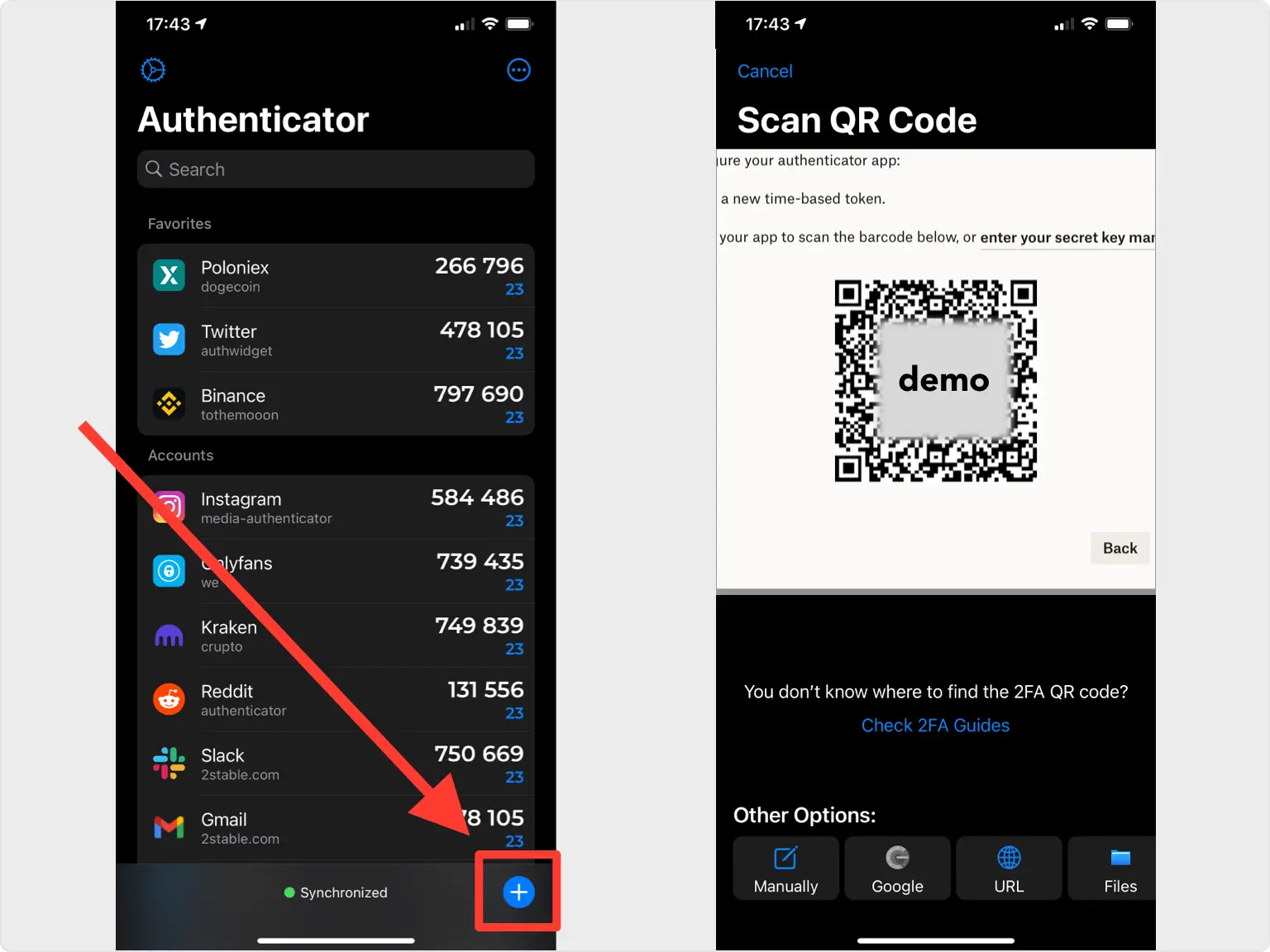The width and height of the screenshot is (1270, 952).
Task: Click the Wi-Fi icon in left phone
Action: 489,24
